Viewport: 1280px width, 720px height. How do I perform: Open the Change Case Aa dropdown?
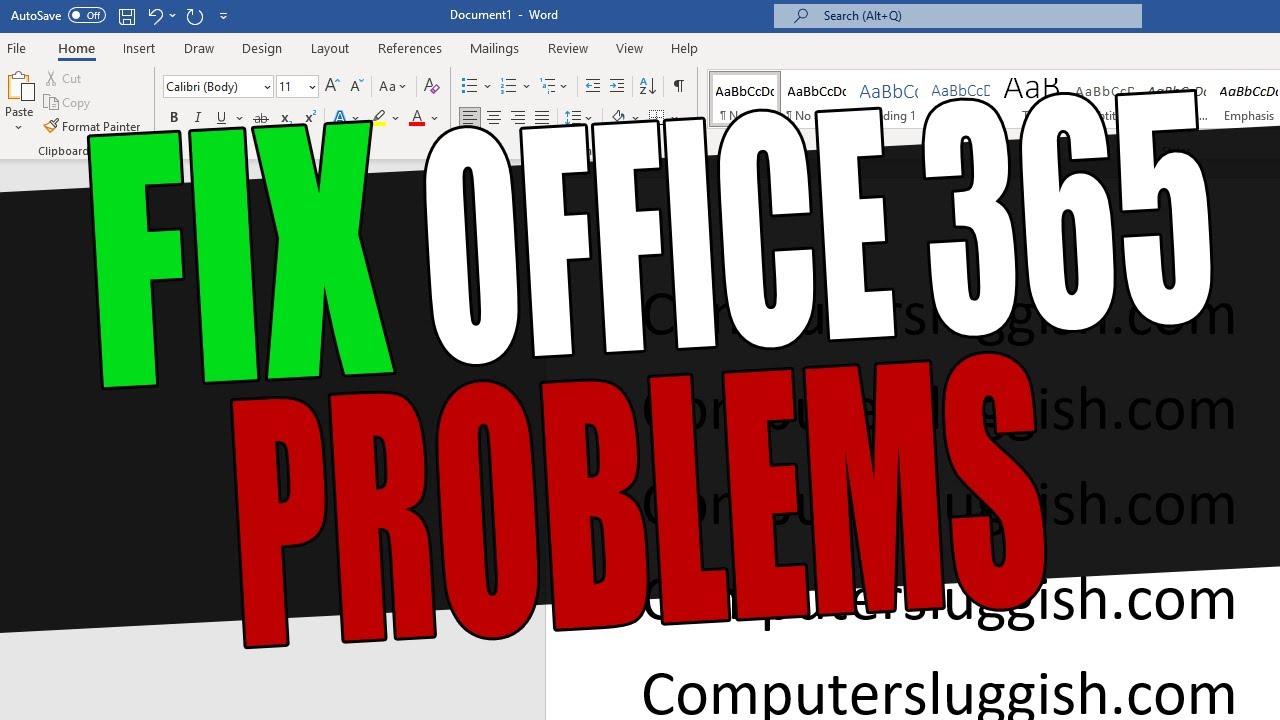pos(393,87)
